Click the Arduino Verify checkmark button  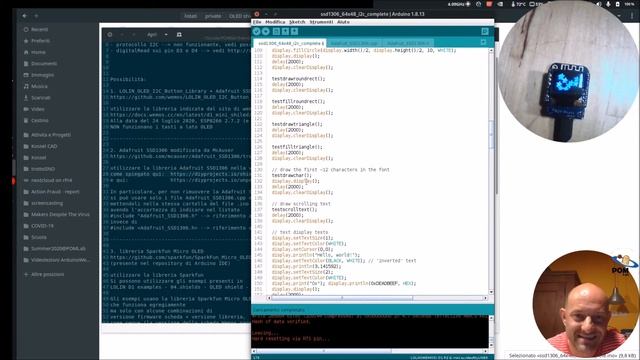[x=256, y=31]
